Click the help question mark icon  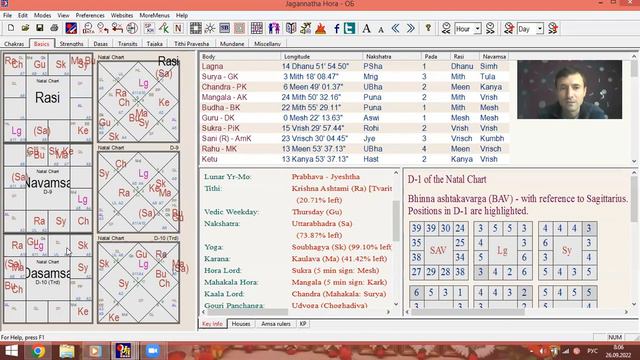click(428, 28)
